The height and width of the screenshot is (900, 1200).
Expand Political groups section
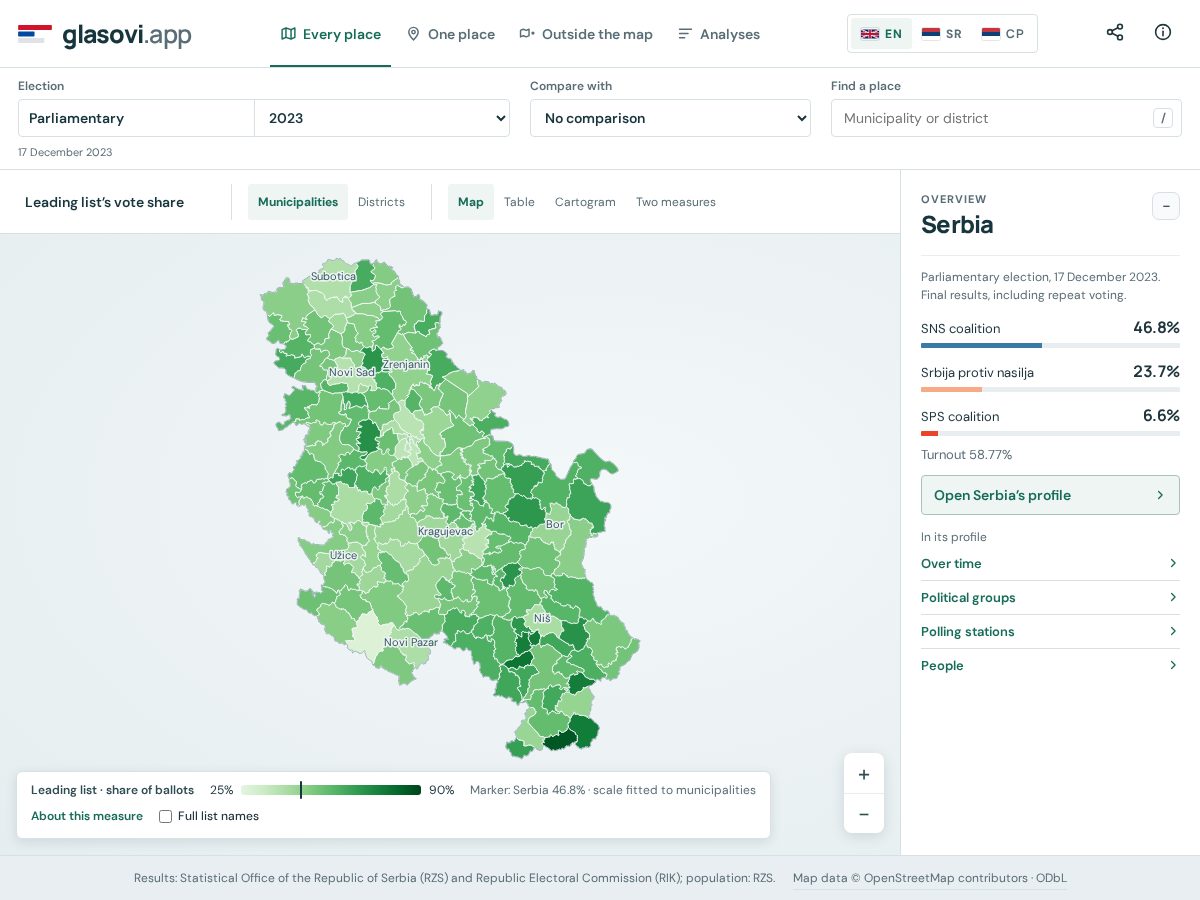click(x=1050, y=598)
